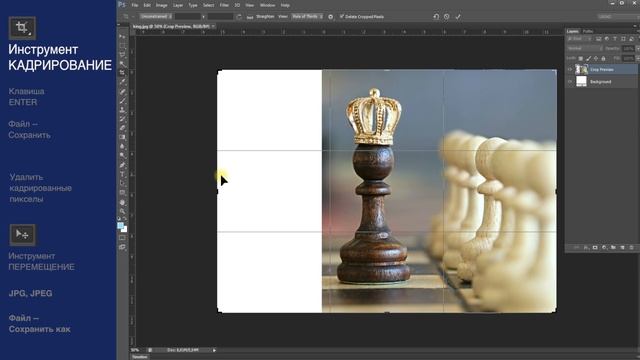
Task: Select the Dodge tool
Action: (x=122, y=156)
